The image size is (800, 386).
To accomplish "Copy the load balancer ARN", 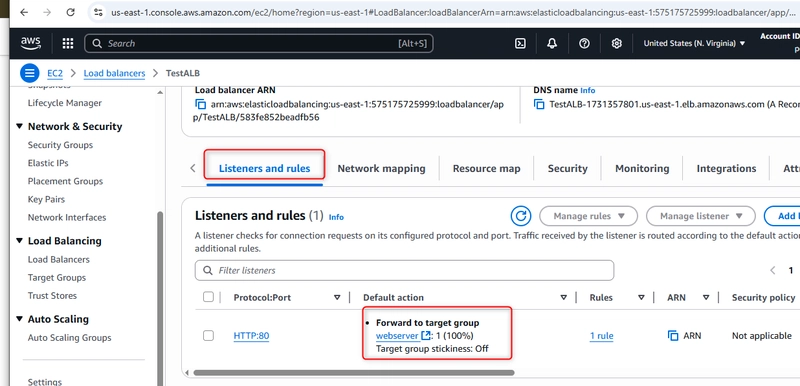I will pos(201,105).
